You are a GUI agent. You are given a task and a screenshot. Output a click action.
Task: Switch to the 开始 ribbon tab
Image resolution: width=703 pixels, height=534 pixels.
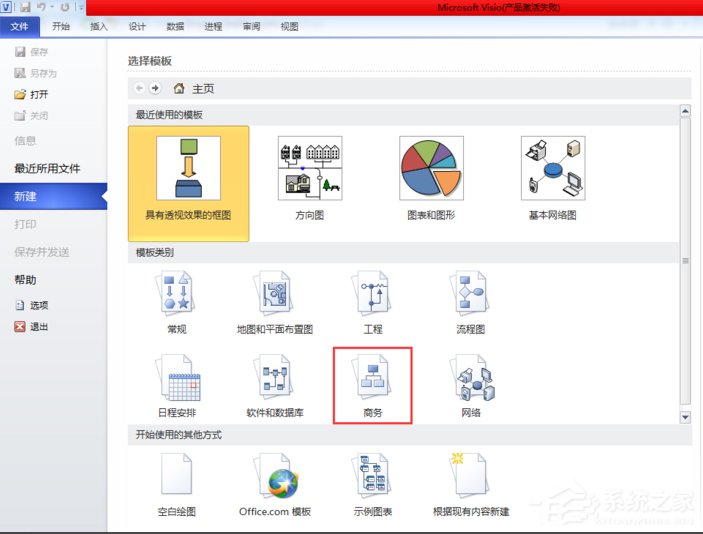[61, 26]
